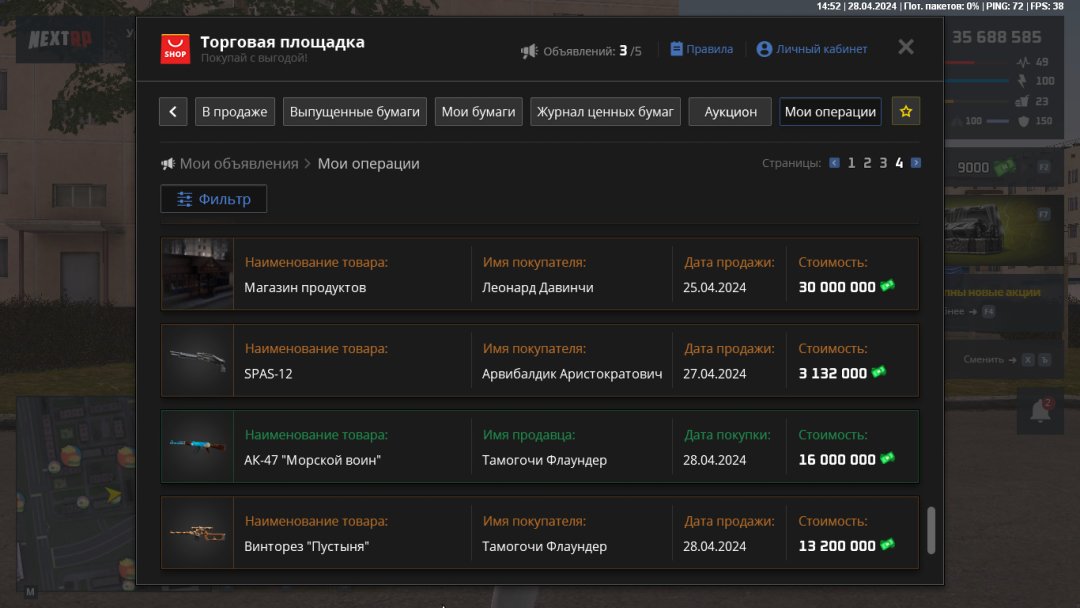
Task: Select page 4 in pagination
Action: coord(899,163)
